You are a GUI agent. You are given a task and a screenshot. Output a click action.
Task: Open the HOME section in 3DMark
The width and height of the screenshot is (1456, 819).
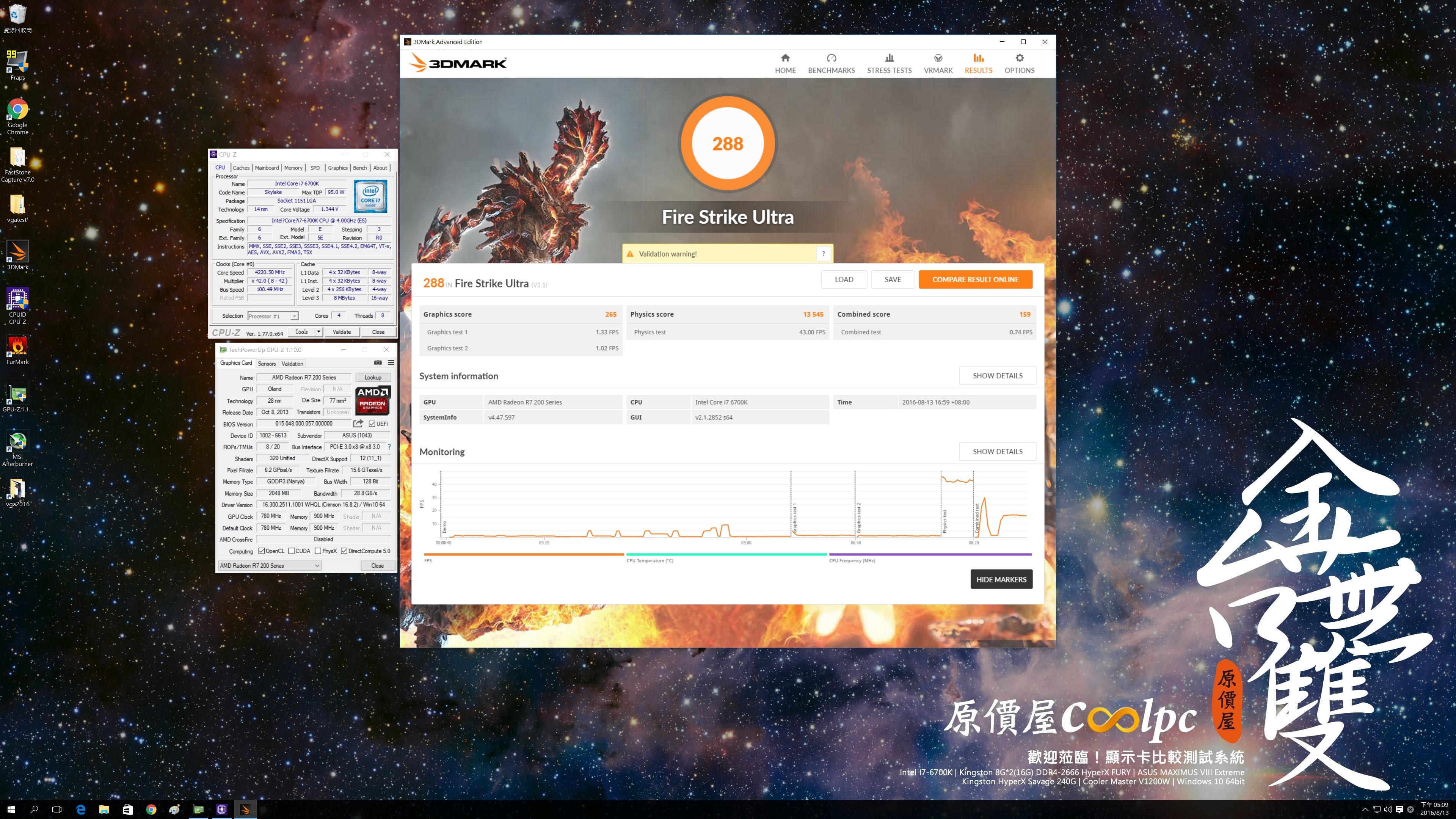(785, 63)
